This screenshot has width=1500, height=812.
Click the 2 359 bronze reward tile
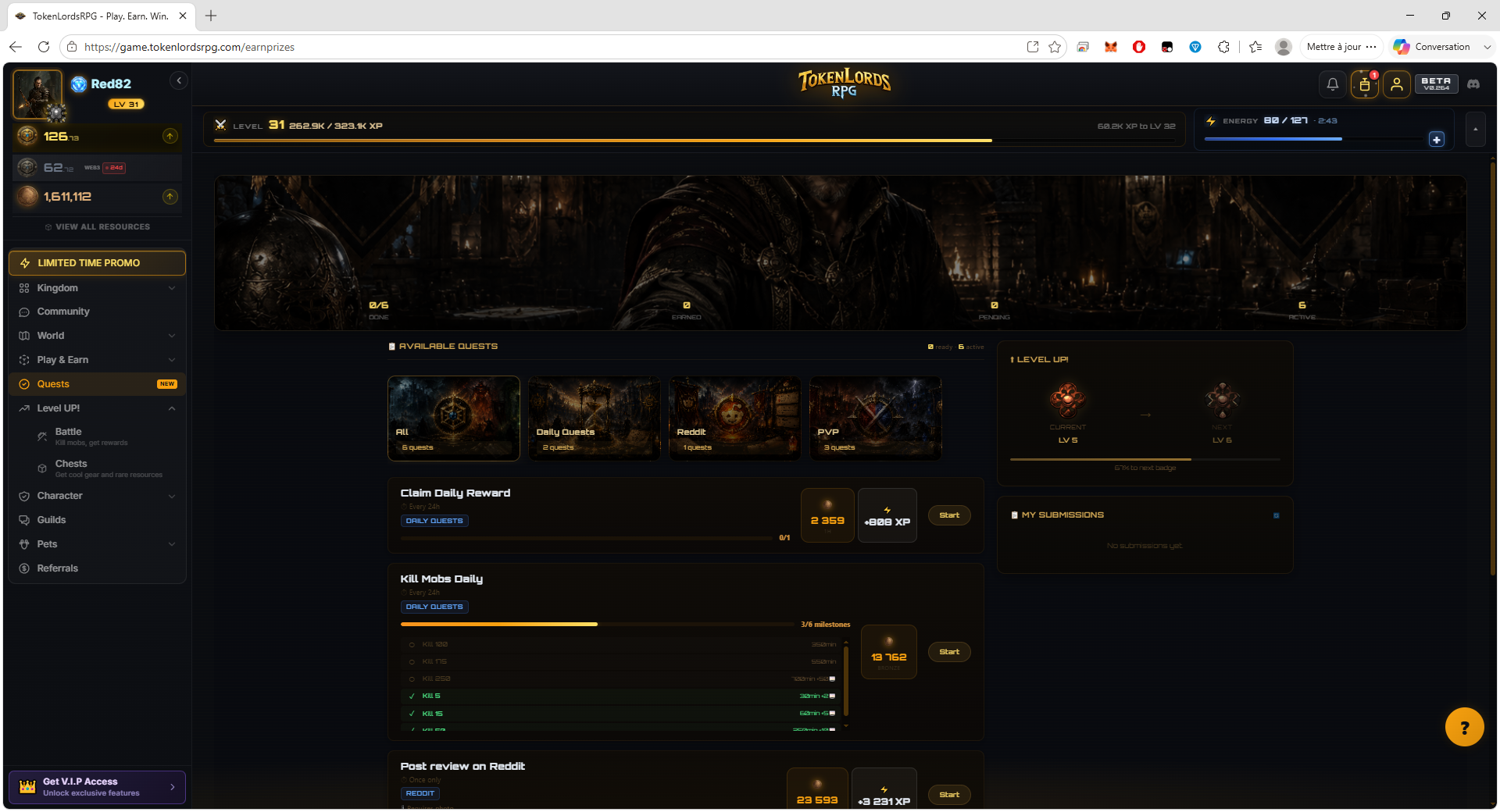827,515
